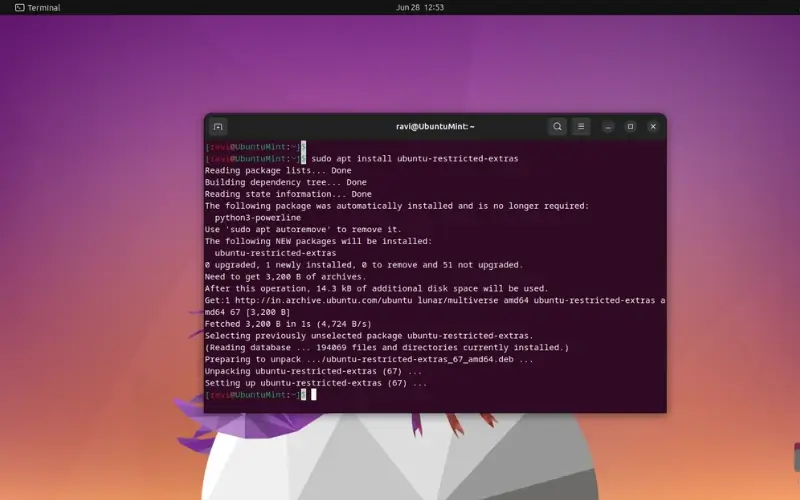The width and height of the screenshot is (800, 500).
Task: Open the terminal hamburger menu
Action: coord(581,127)
